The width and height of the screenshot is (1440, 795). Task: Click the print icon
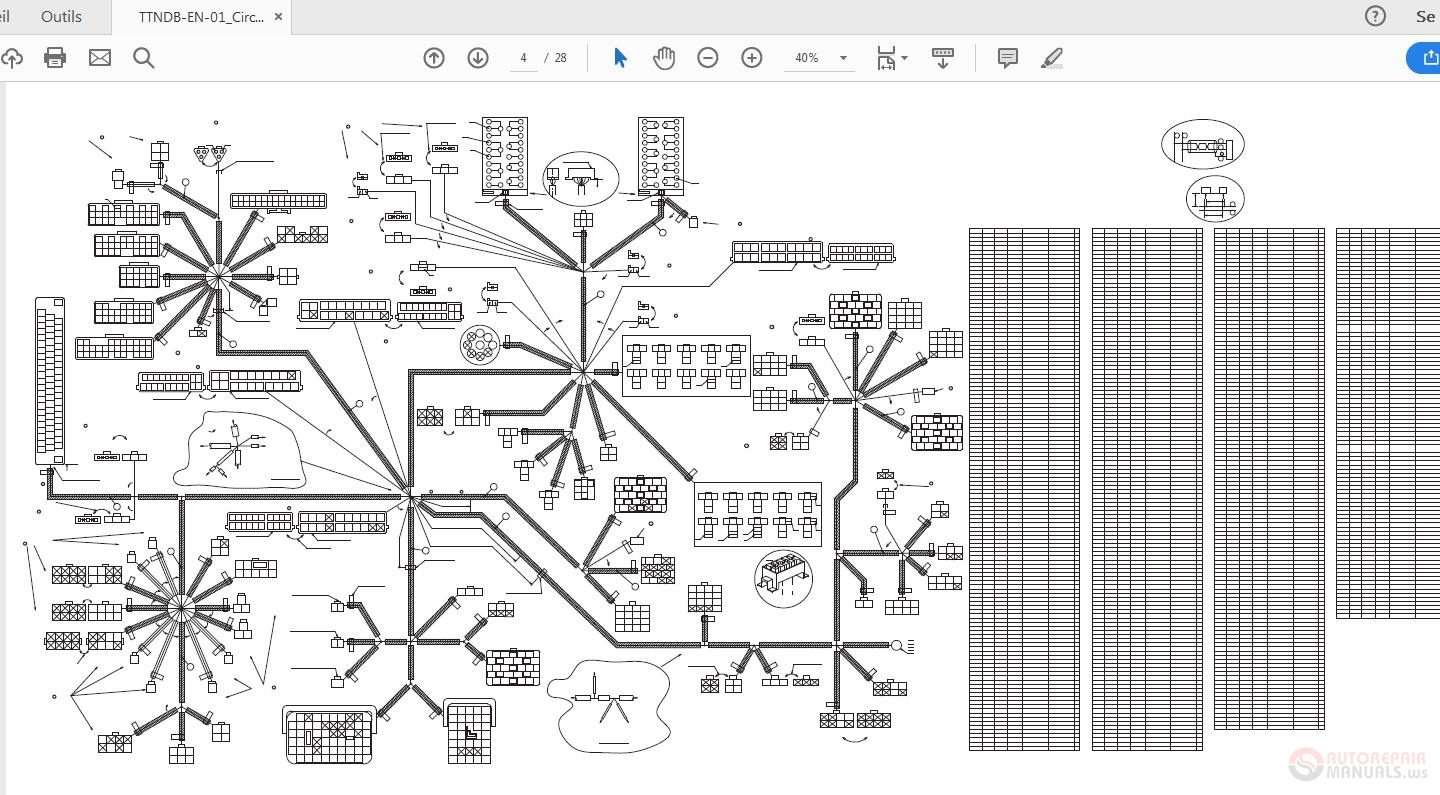click(55, 58)
